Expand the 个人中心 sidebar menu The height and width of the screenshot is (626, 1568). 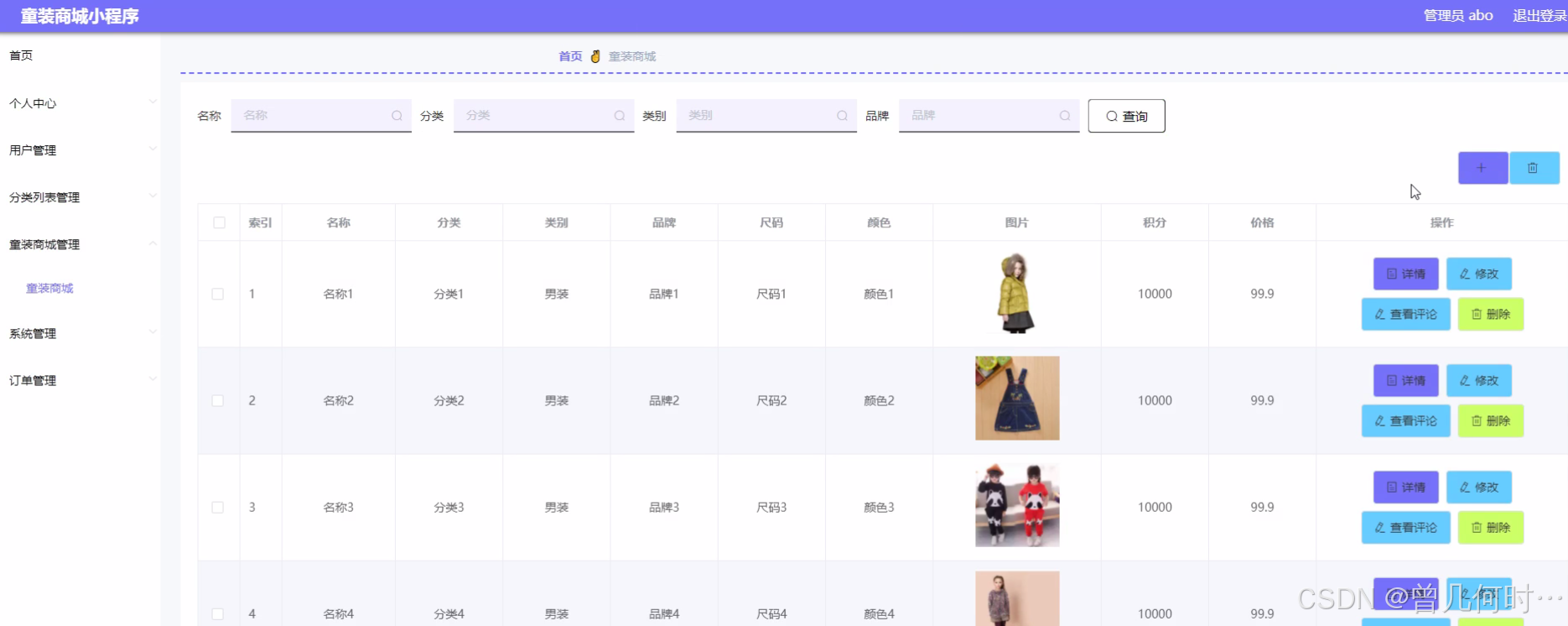tap(80, 103)
